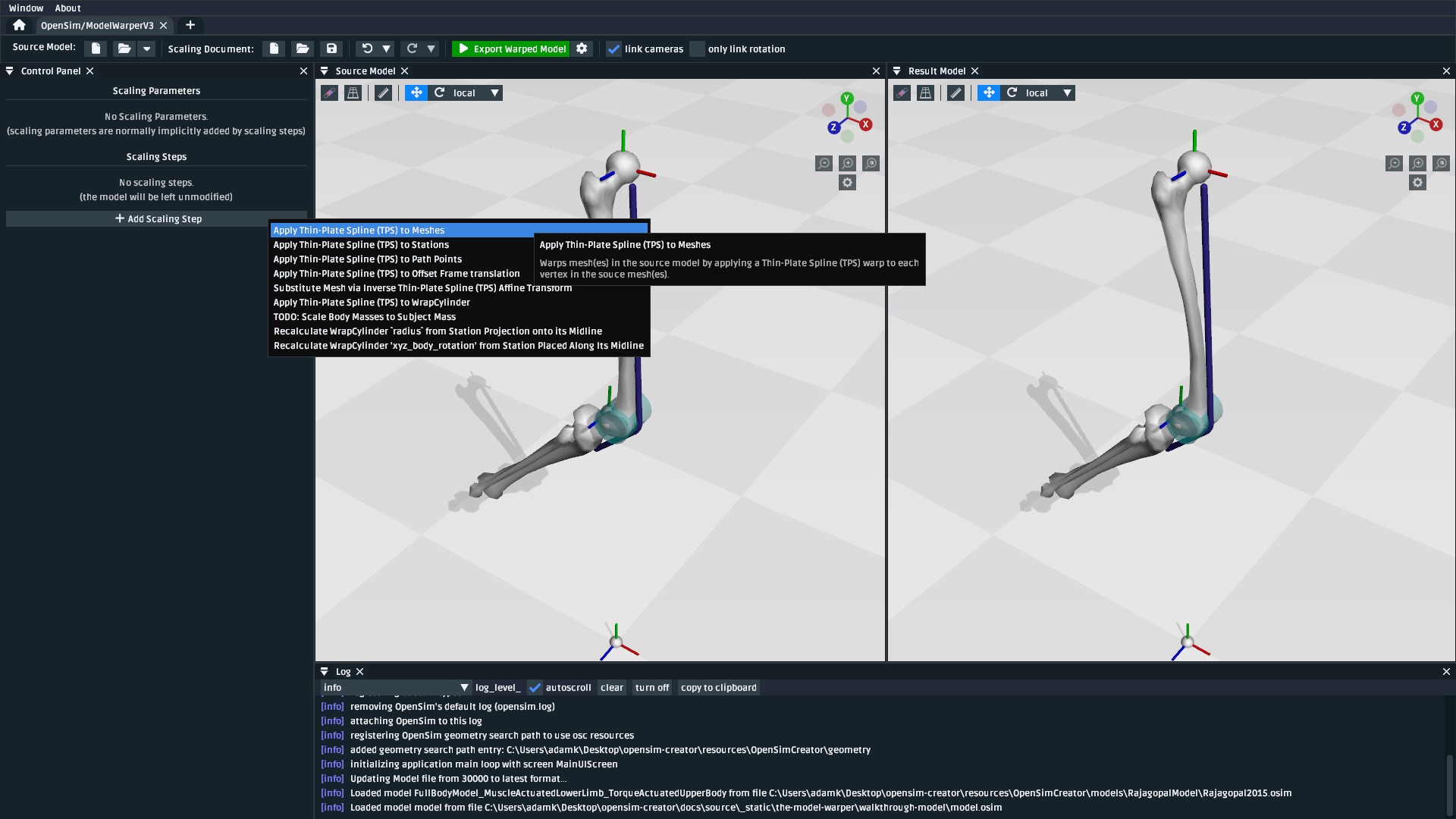Activate translate gizmo in Result Model viewer
1456x819 pixels.
pyautogui.click(x=989, y=93)
